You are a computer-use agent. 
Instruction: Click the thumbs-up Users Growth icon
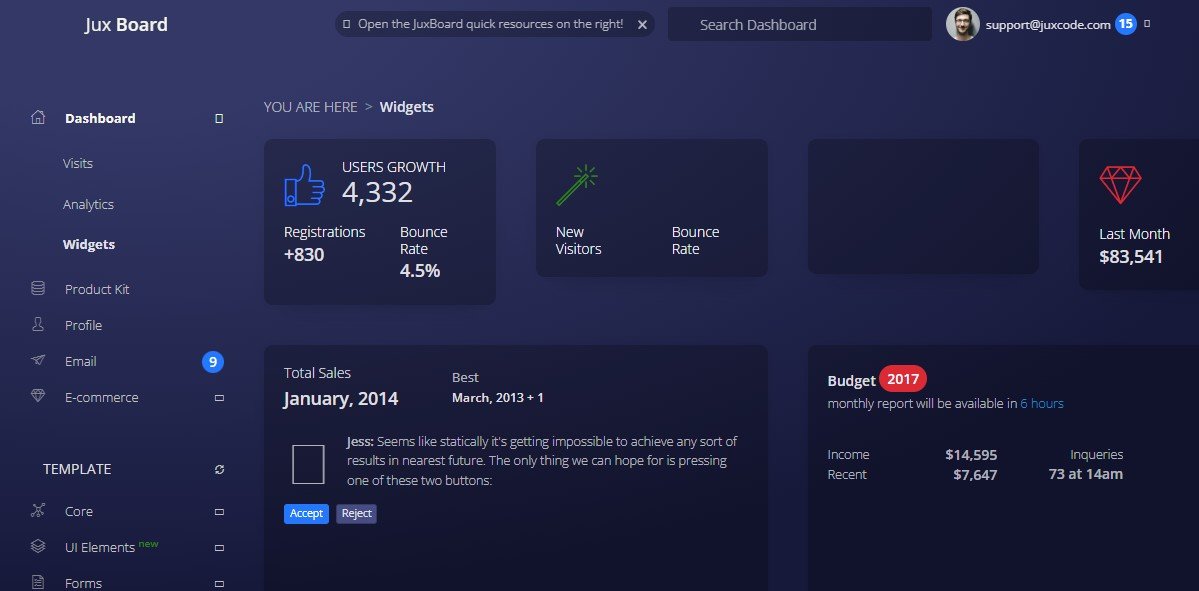pos(305,185)
